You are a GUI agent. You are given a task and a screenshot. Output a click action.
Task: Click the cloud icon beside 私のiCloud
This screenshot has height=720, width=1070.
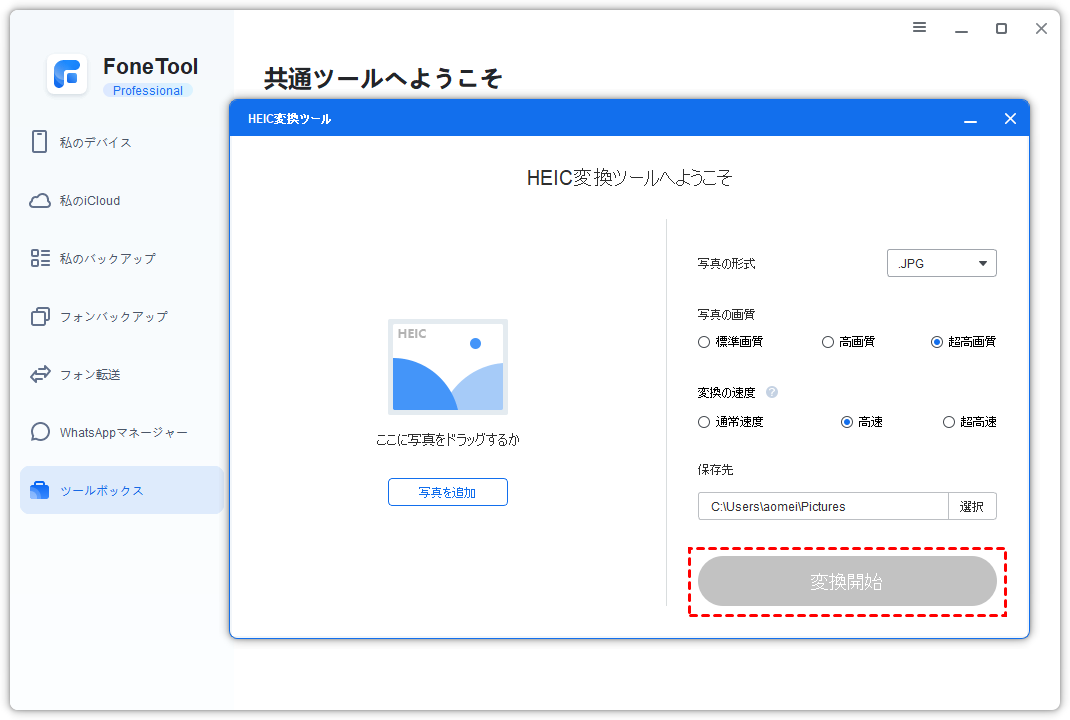pyautogui.click(x=40, y=201)
